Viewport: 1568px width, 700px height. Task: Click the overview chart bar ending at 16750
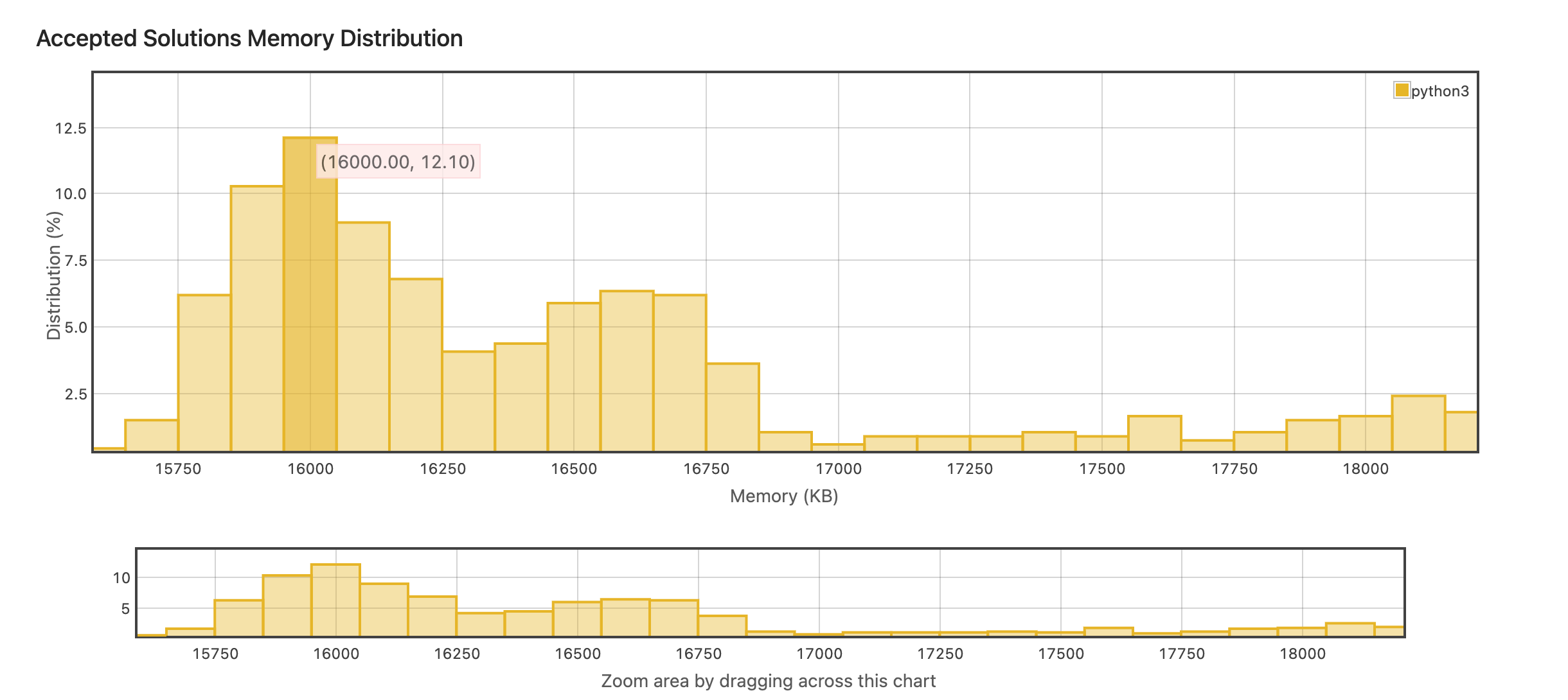coord(674,618)
